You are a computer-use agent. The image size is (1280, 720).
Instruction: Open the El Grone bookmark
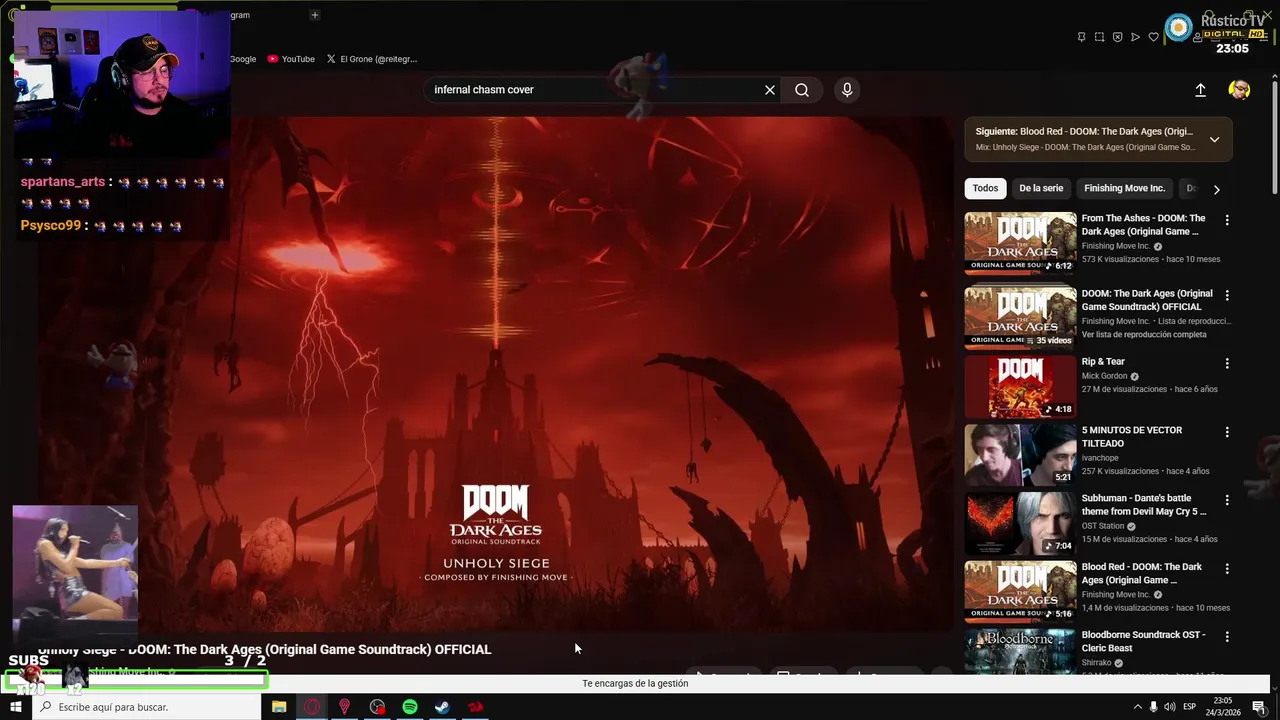pyautogui.click(x=371, y=59)
